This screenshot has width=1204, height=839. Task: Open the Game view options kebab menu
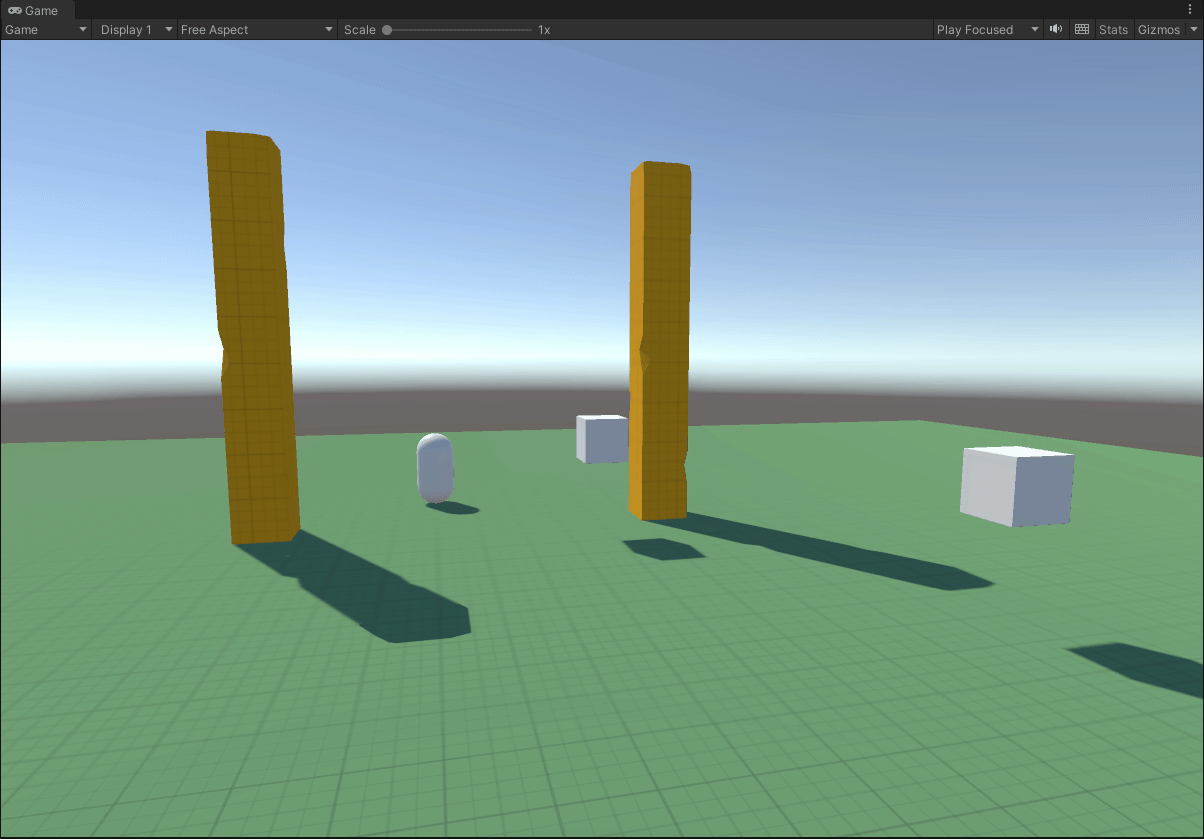pos(1190,9)
